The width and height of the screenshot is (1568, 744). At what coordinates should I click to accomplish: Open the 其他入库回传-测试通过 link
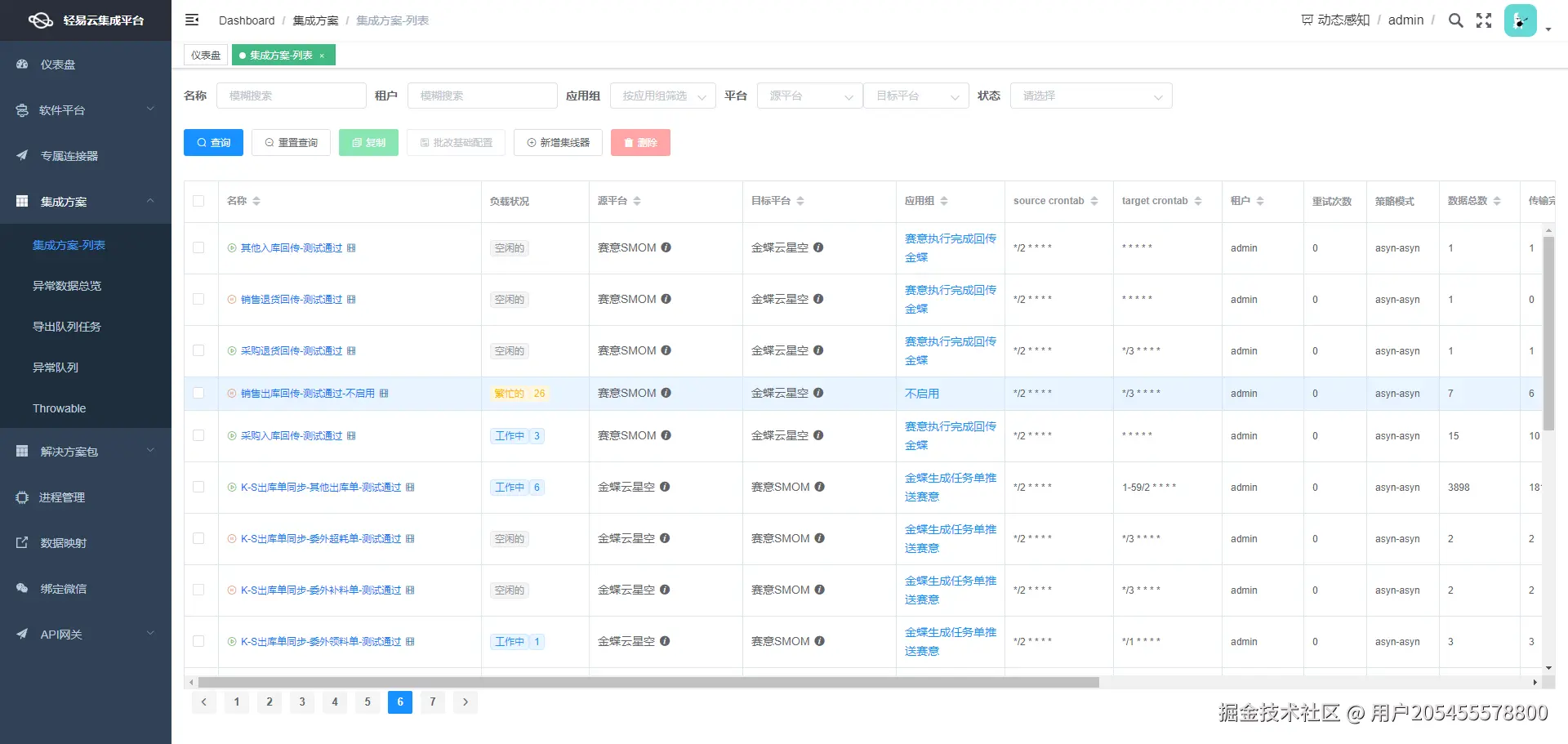[x=290, y=247]
